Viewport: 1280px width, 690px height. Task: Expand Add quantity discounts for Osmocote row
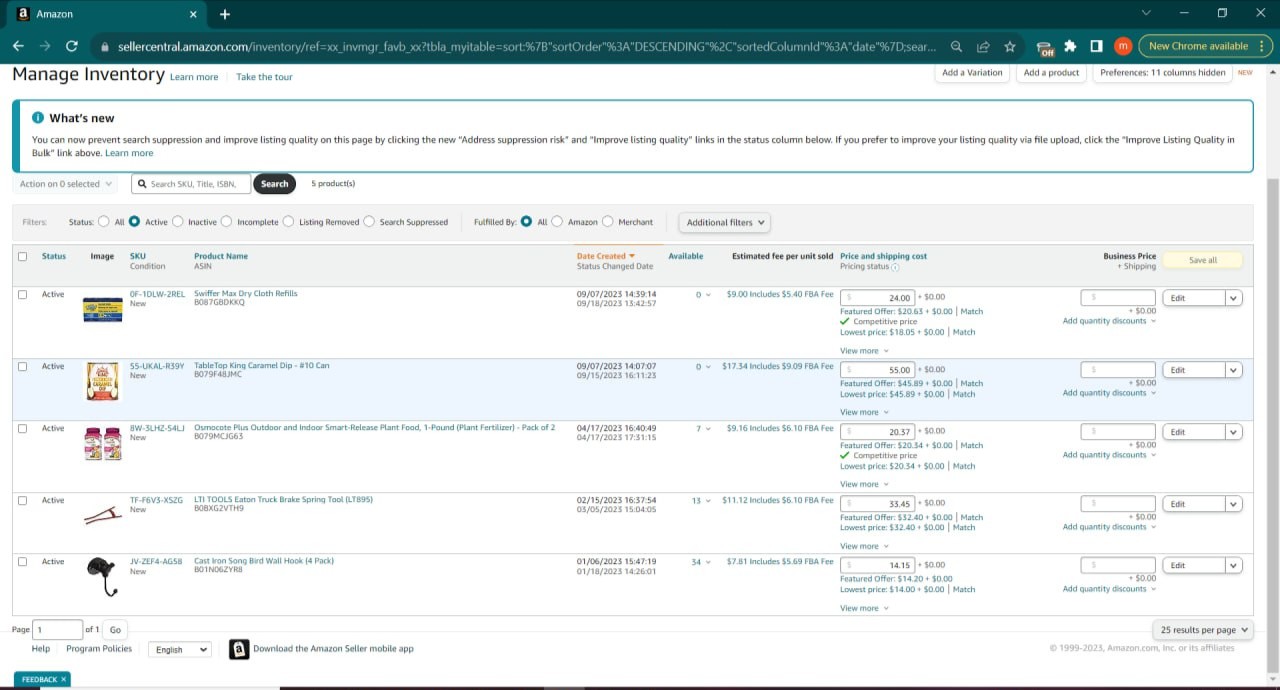(1109, 455)
